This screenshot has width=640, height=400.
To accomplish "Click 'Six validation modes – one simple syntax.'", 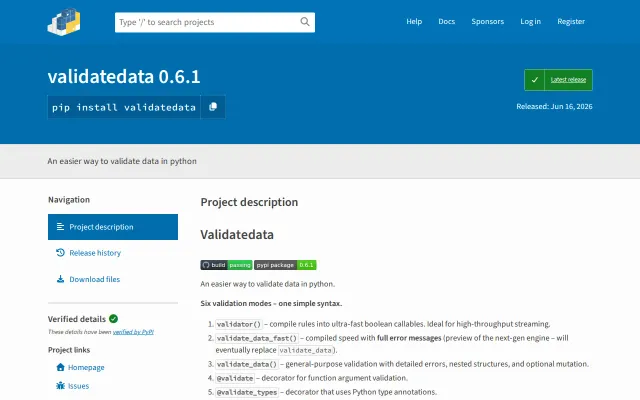I will click(x=271, y=303).
